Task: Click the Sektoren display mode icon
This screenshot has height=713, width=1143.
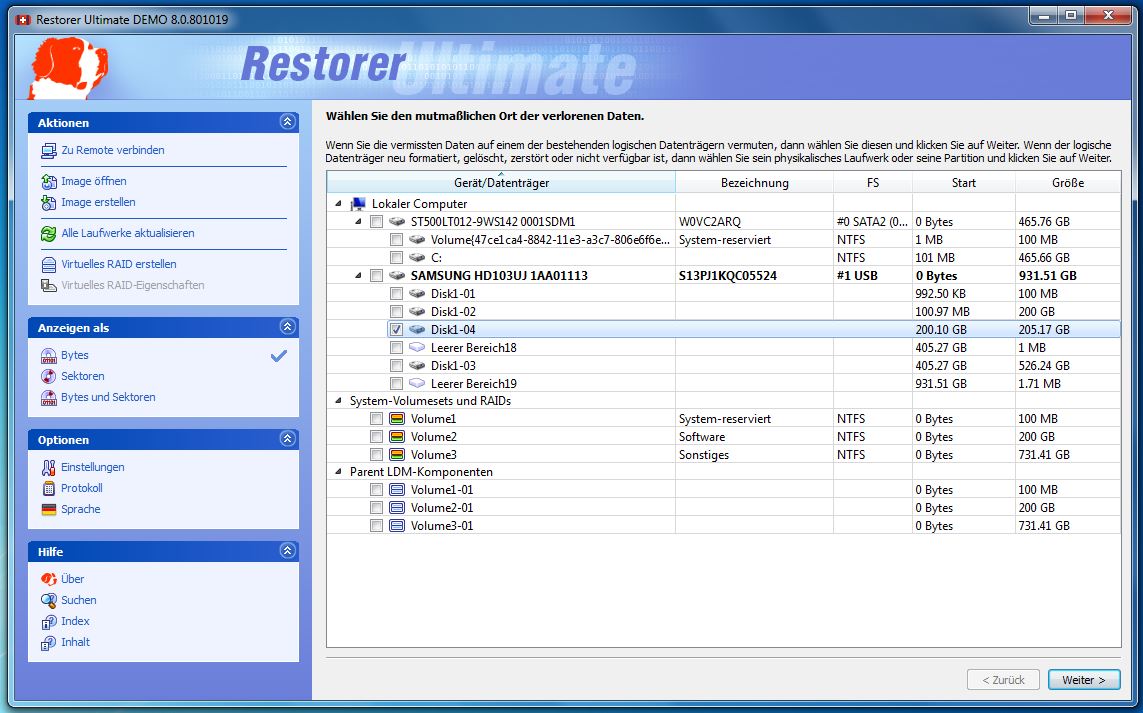Action: (49, 376)
